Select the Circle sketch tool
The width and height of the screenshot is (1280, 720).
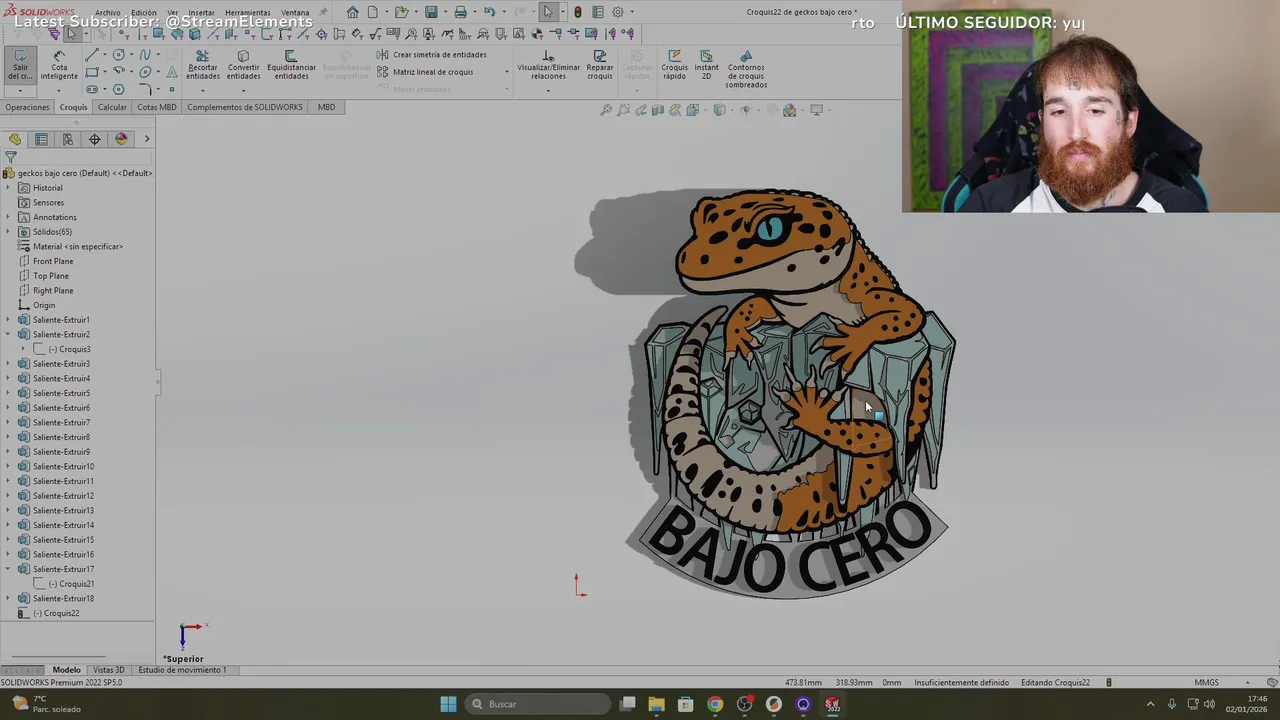[x=119, y=55]
